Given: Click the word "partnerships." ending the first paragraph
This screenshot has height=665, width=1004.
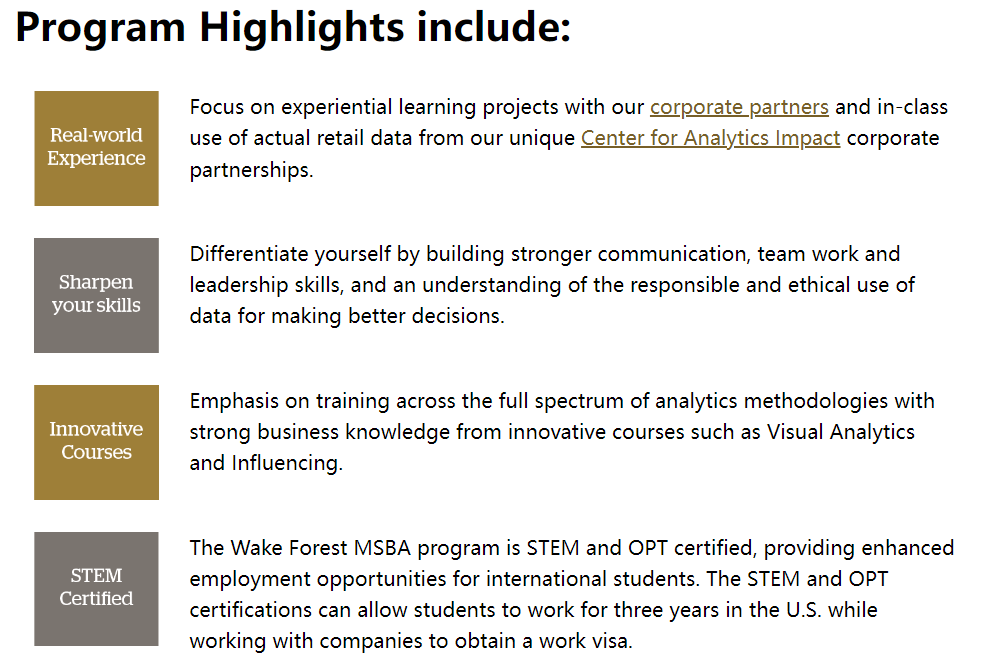Looking at the screenshot, I should coord(251,170).
